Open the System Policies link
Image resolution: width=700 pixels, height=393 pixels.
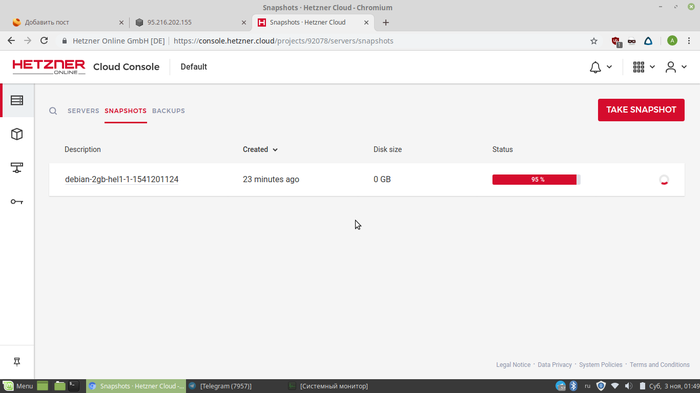pos(600,365)
